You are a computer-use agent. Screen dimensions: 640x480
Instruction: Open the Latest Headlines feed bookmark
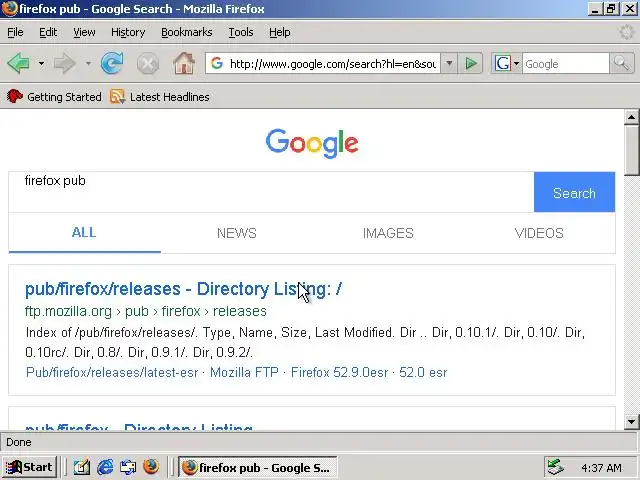pos(160,97)
